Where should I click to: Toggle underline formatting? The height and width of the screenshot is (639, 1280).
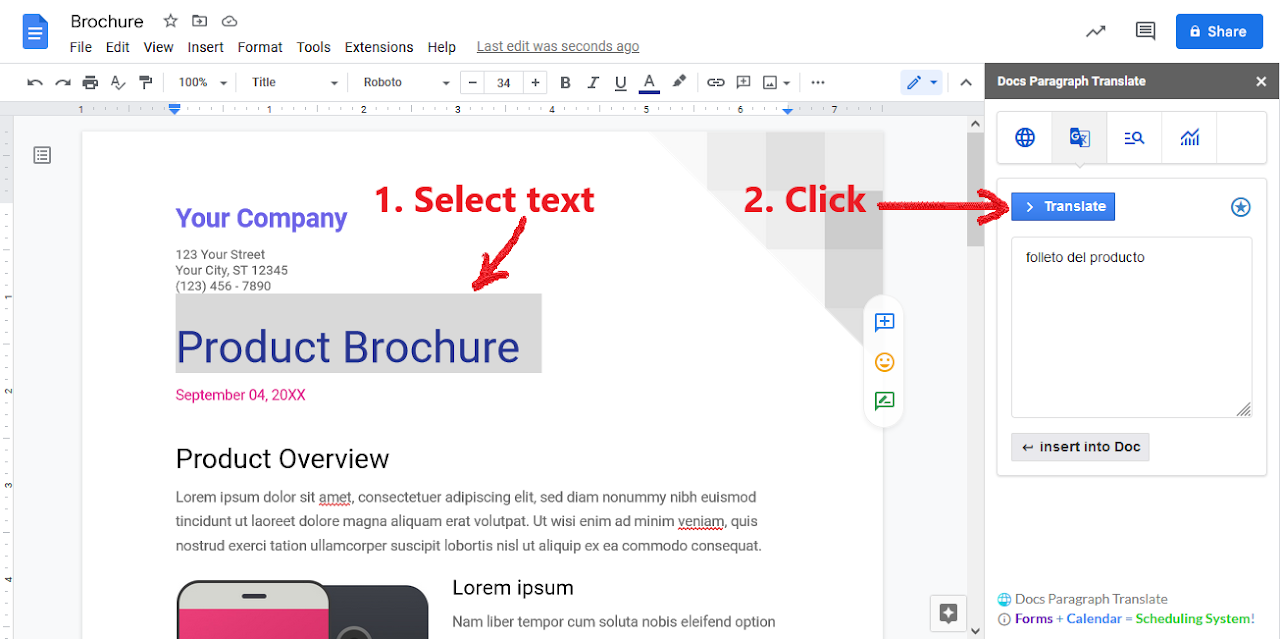(x=621, y=82)
